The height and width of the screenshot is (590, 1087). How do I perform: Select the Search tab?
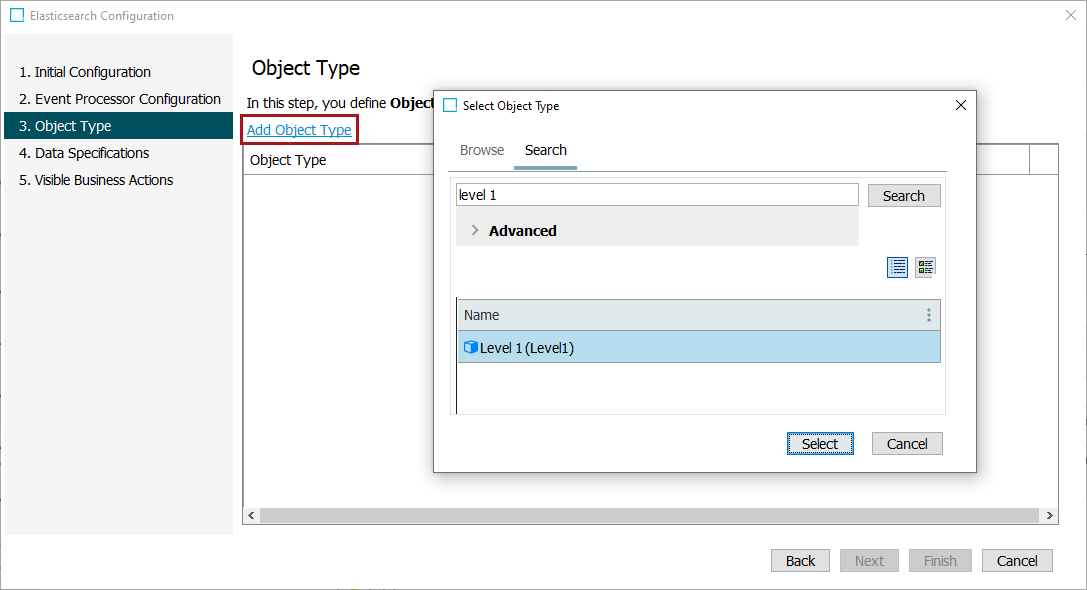(x=545, y=150)
